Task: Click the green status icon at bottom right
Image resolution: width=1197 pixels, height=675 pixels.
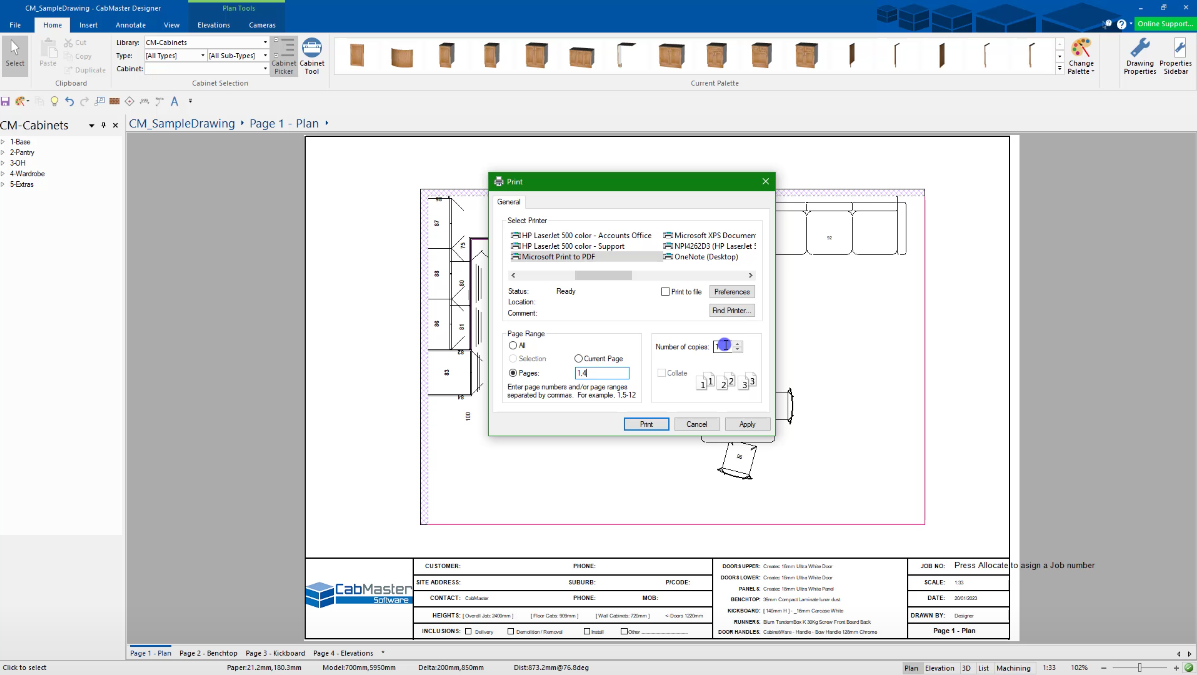Action: [x=1189, y=667]
